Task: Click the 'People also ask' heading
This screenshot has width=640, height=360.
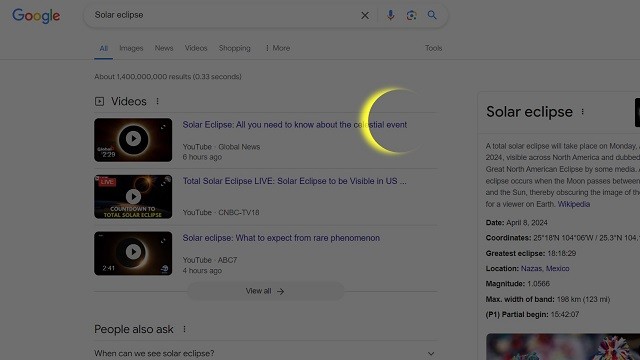Action: click(x=134, y=329)
